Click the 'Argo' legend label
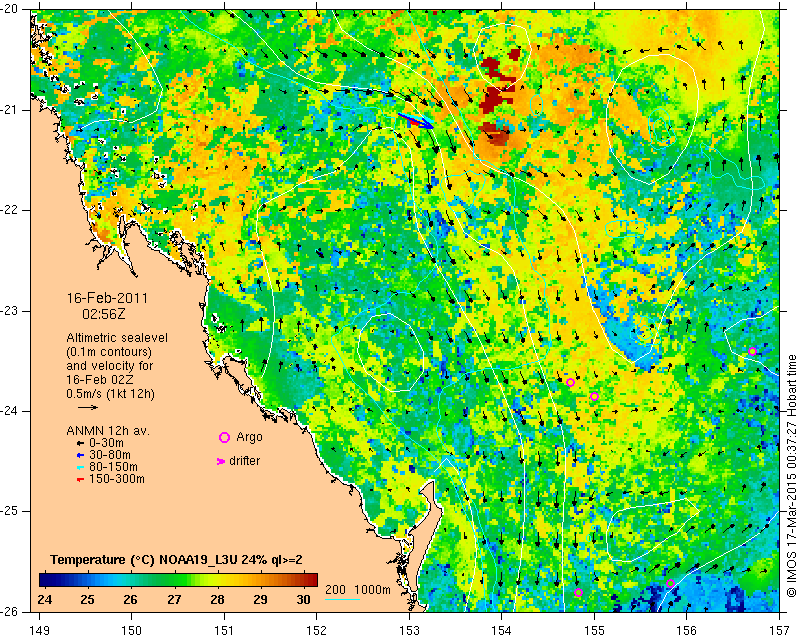800x640 pixels. (249, 437)
